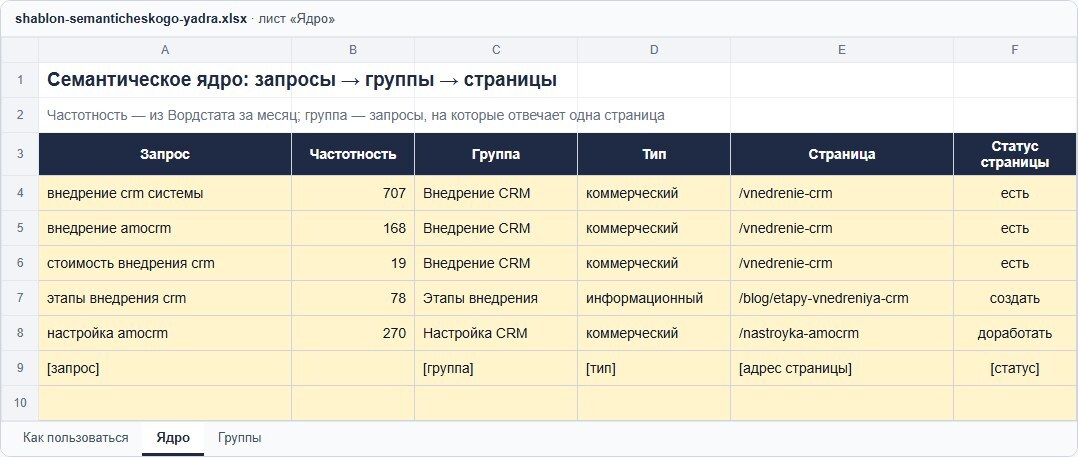Open the «Группы» sheet tab

[x=239, y=438]
